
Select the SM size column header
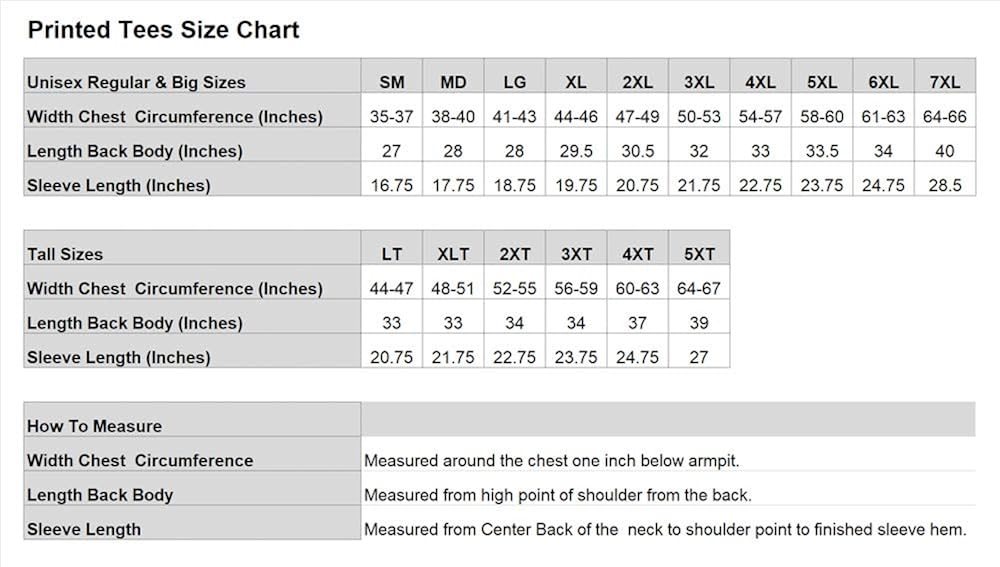click(x=392, y=82)
